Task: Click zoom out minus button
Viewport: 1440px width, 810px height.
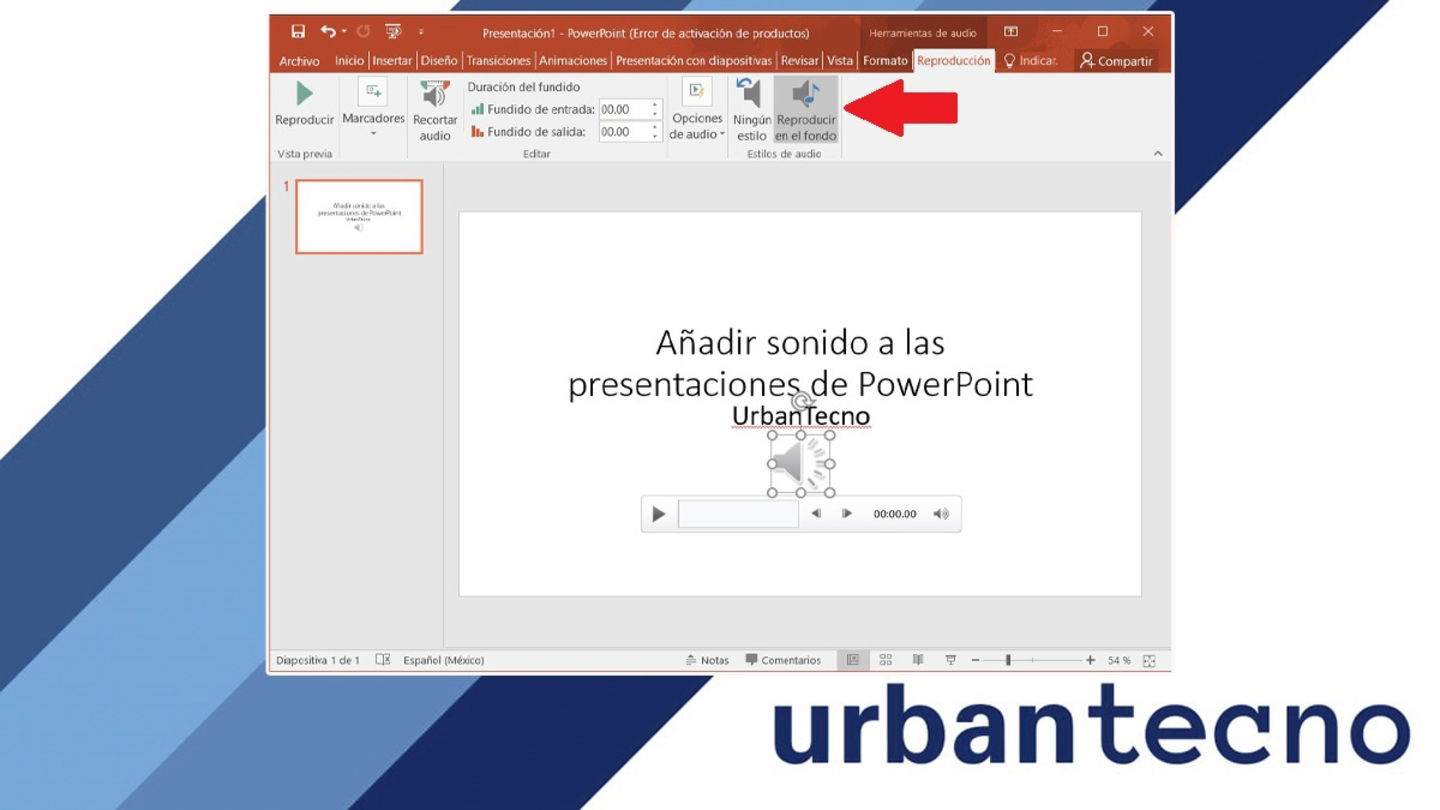Action: (x=975, y=660)
